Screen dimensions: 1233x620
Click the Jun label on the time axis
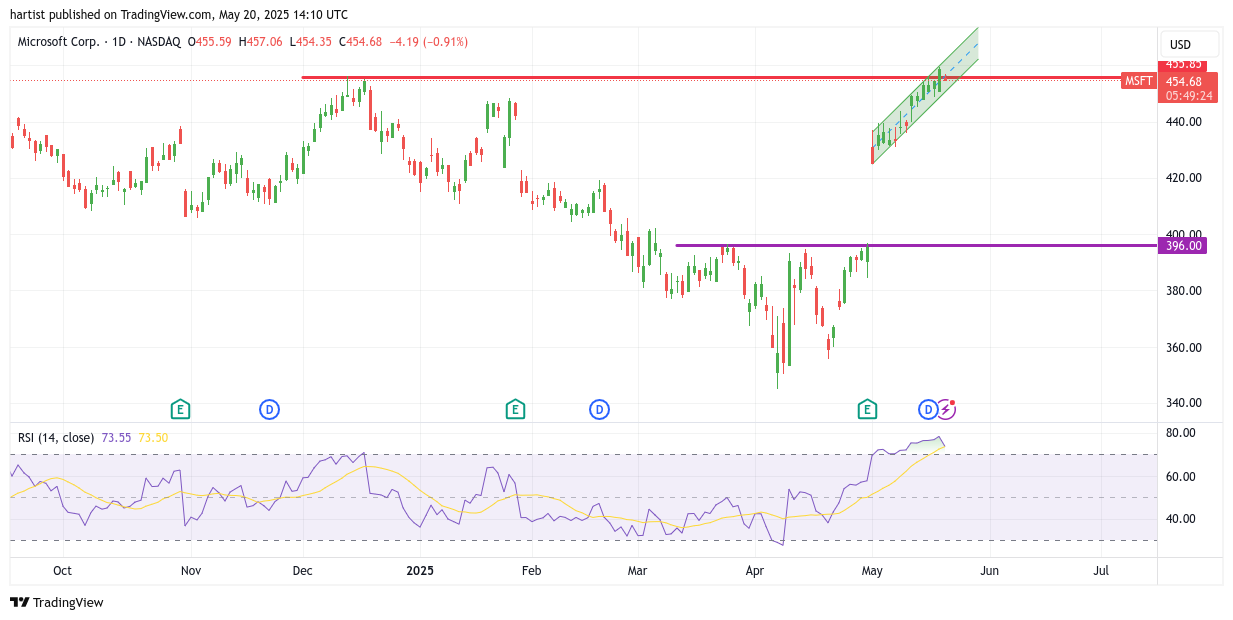[989, 571]
